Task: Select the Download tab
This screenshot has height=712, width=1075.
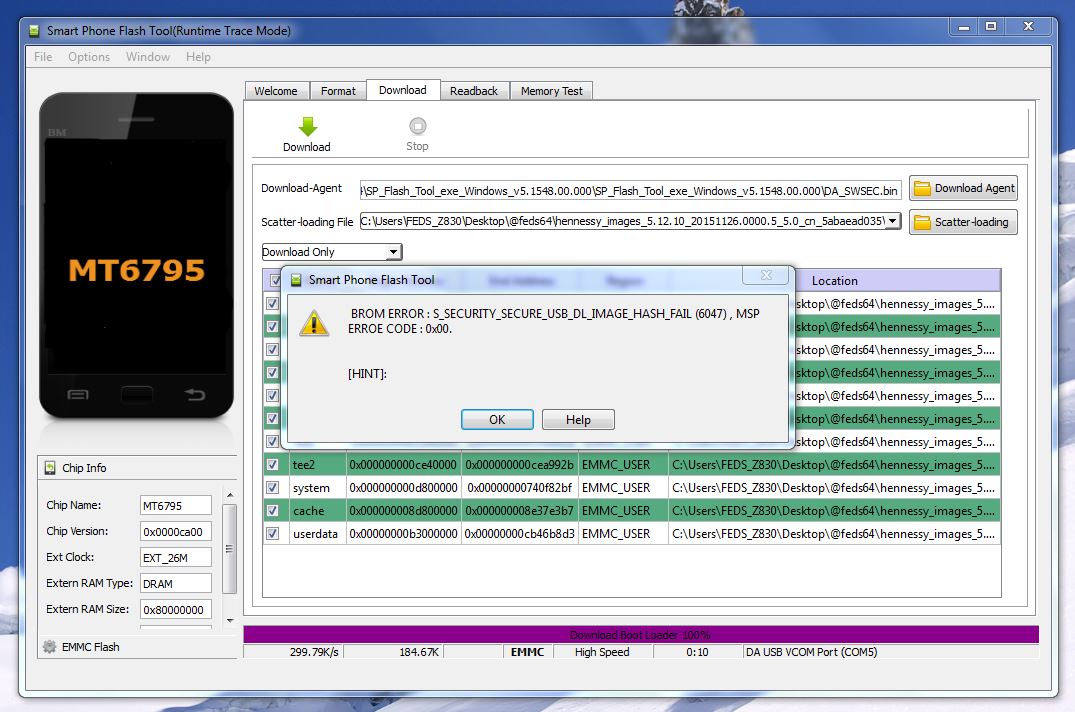Action: click(x=403, y=90)
